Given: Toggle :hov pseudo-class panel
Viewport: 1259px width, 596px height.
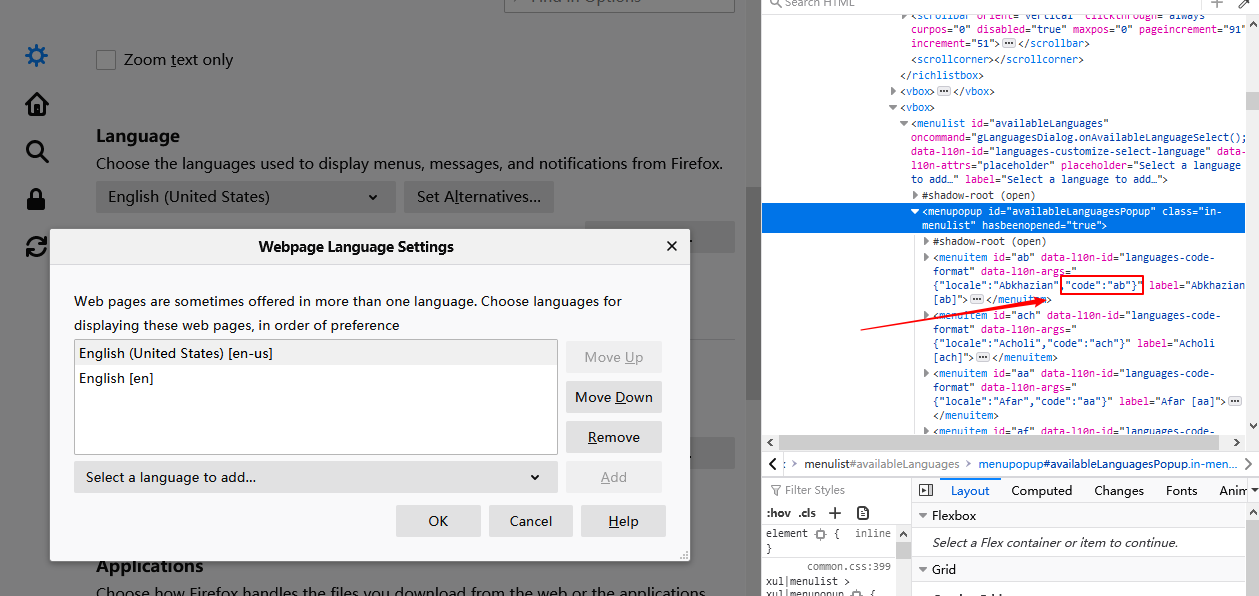Looking at the screenshot, I should coord(778,513).
